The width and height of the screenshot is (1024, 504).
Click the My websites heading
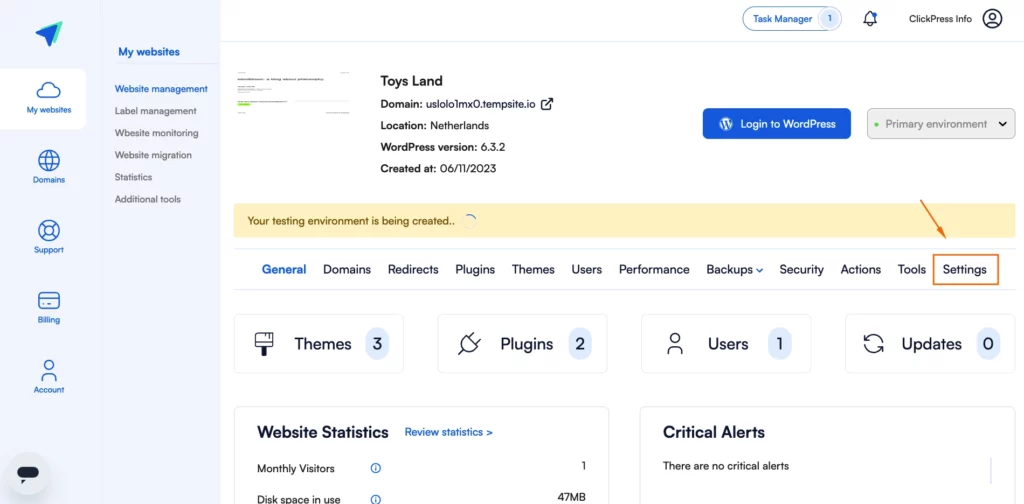149,52
